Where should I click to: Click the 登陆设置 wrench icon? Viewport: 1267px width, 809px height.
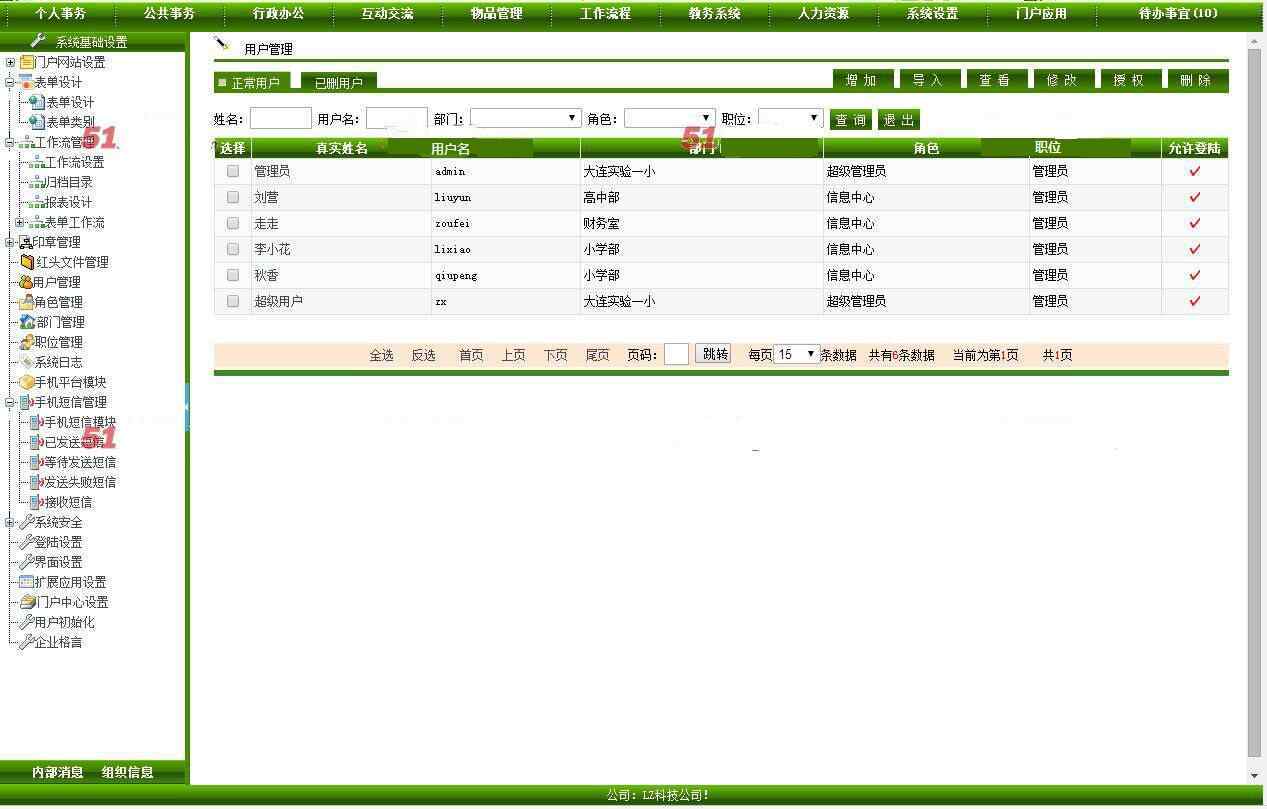pos(27,542)
